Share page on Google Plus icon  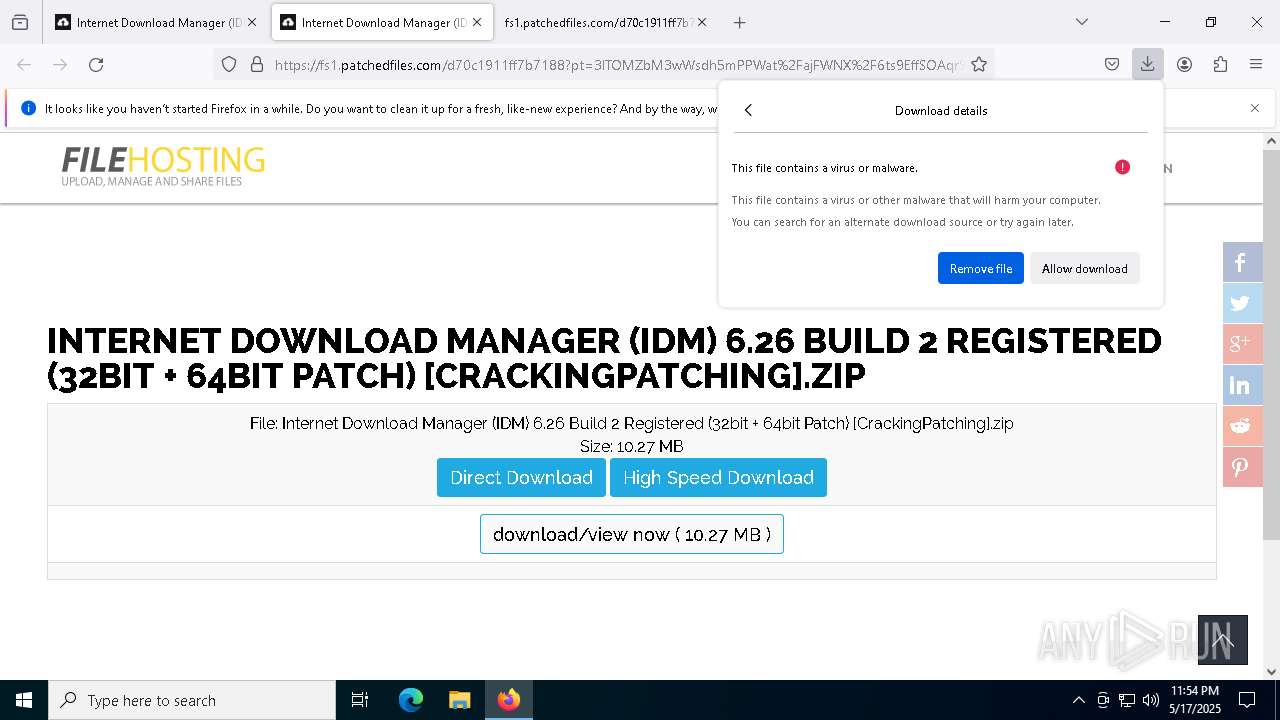pyautogui.click(x=1242, y=344)
